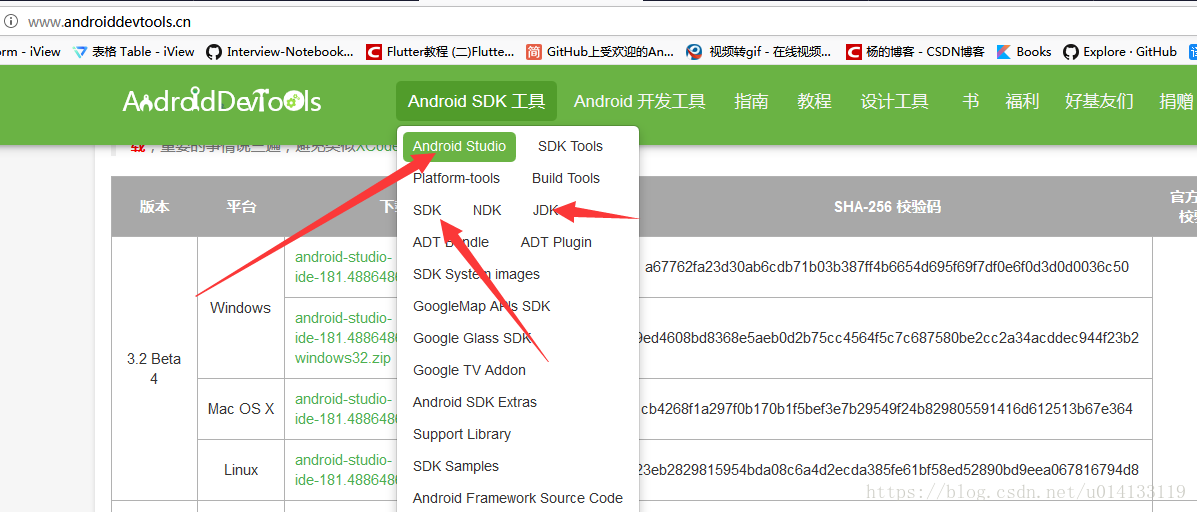Select Google TV Addon menu entry
This screenshot has height=512, width=1197.
click(469, 371)
